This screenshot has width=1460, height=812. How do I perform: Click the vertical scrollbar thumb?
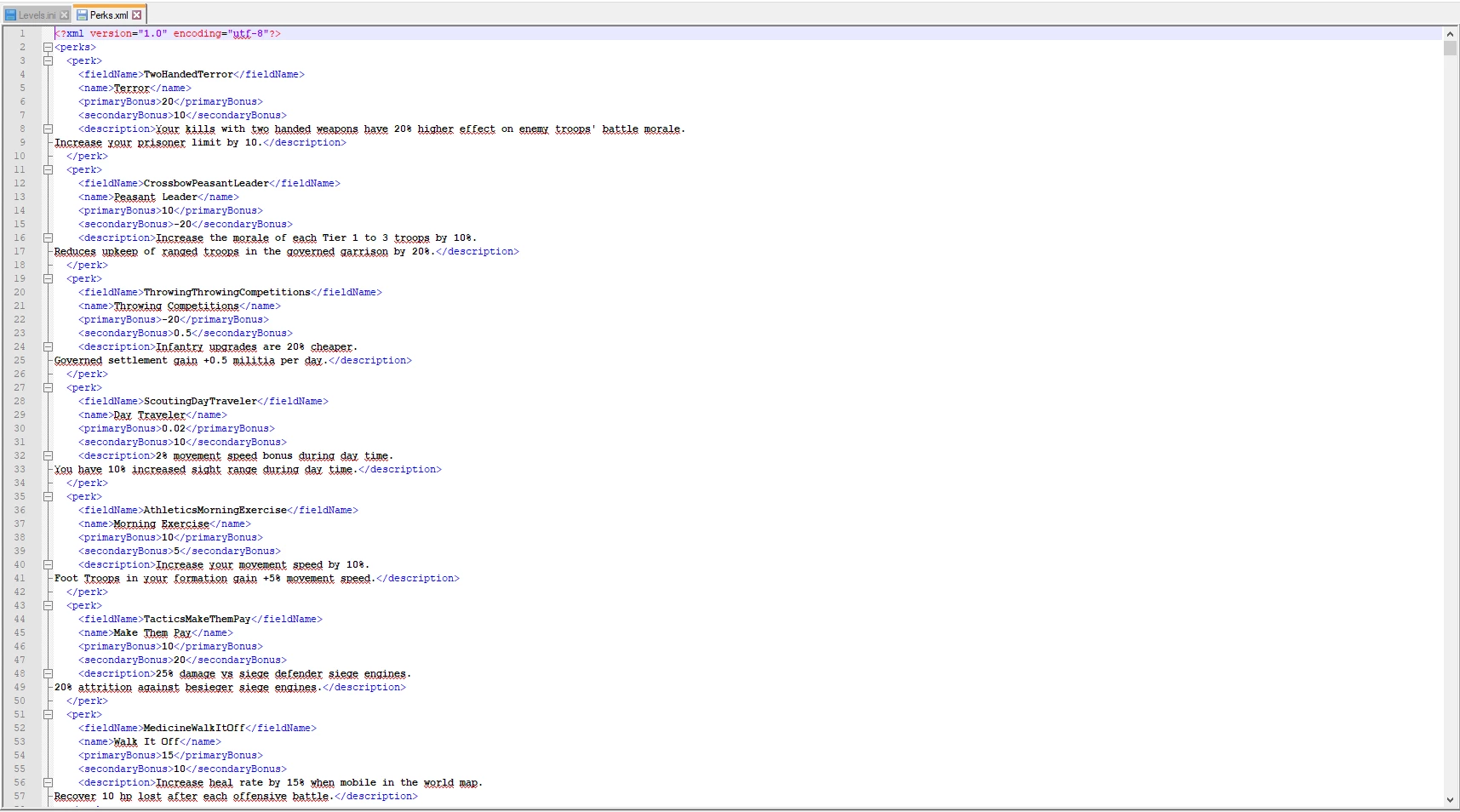[x=1450, y=49]
